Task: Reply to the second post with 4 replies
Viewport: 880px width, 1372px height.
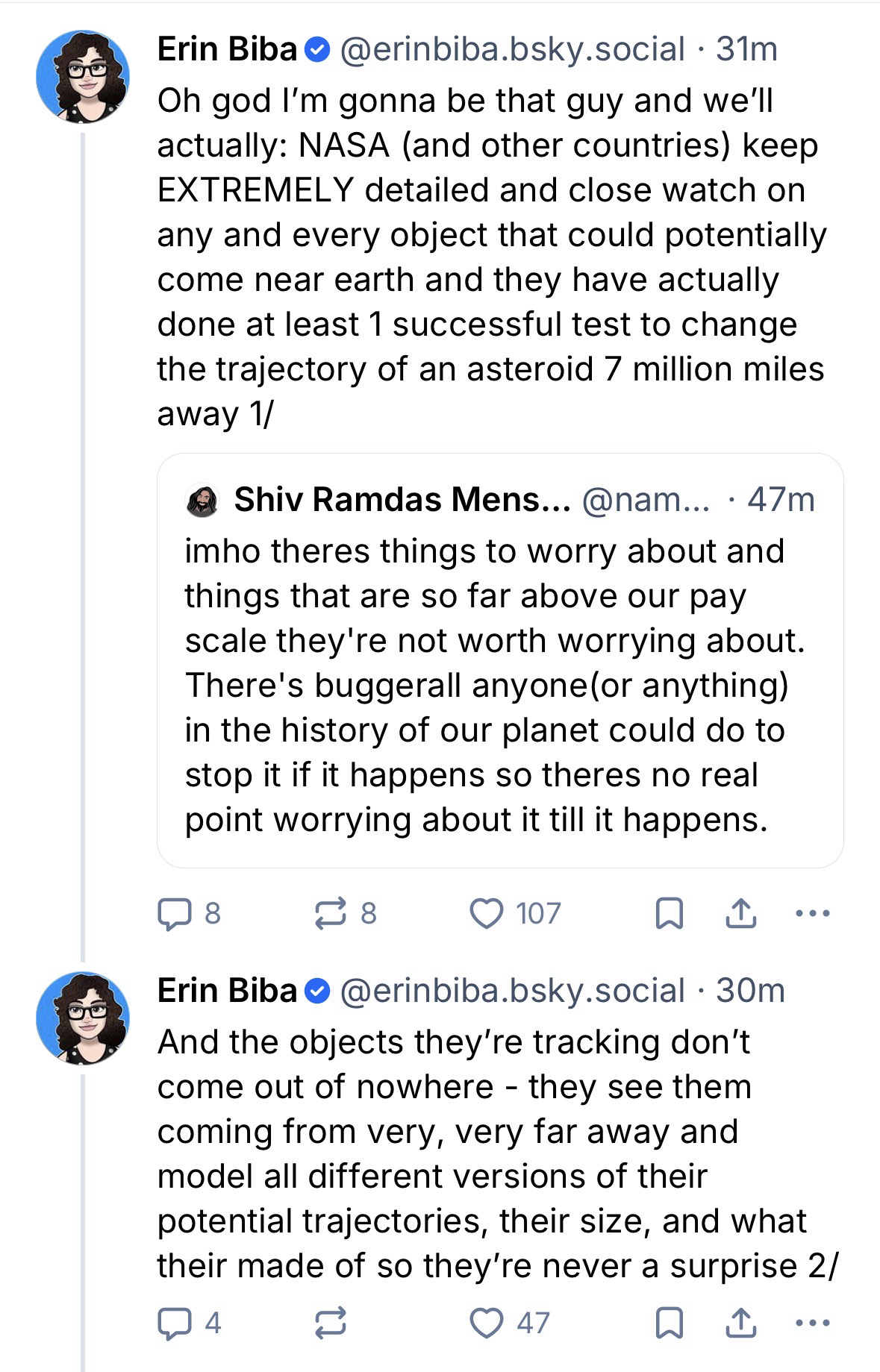Action: coord(173,1323)
